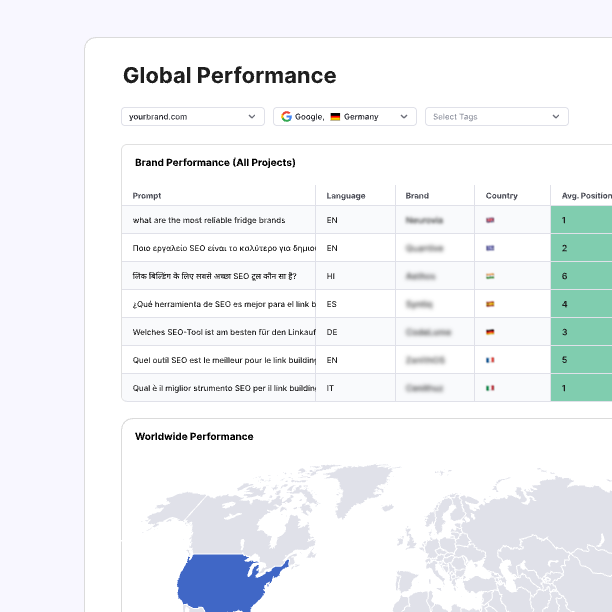Select the 'Quel outil SEO est le meilleur' prompt
The image size is (612, 612).
[224, 360]
